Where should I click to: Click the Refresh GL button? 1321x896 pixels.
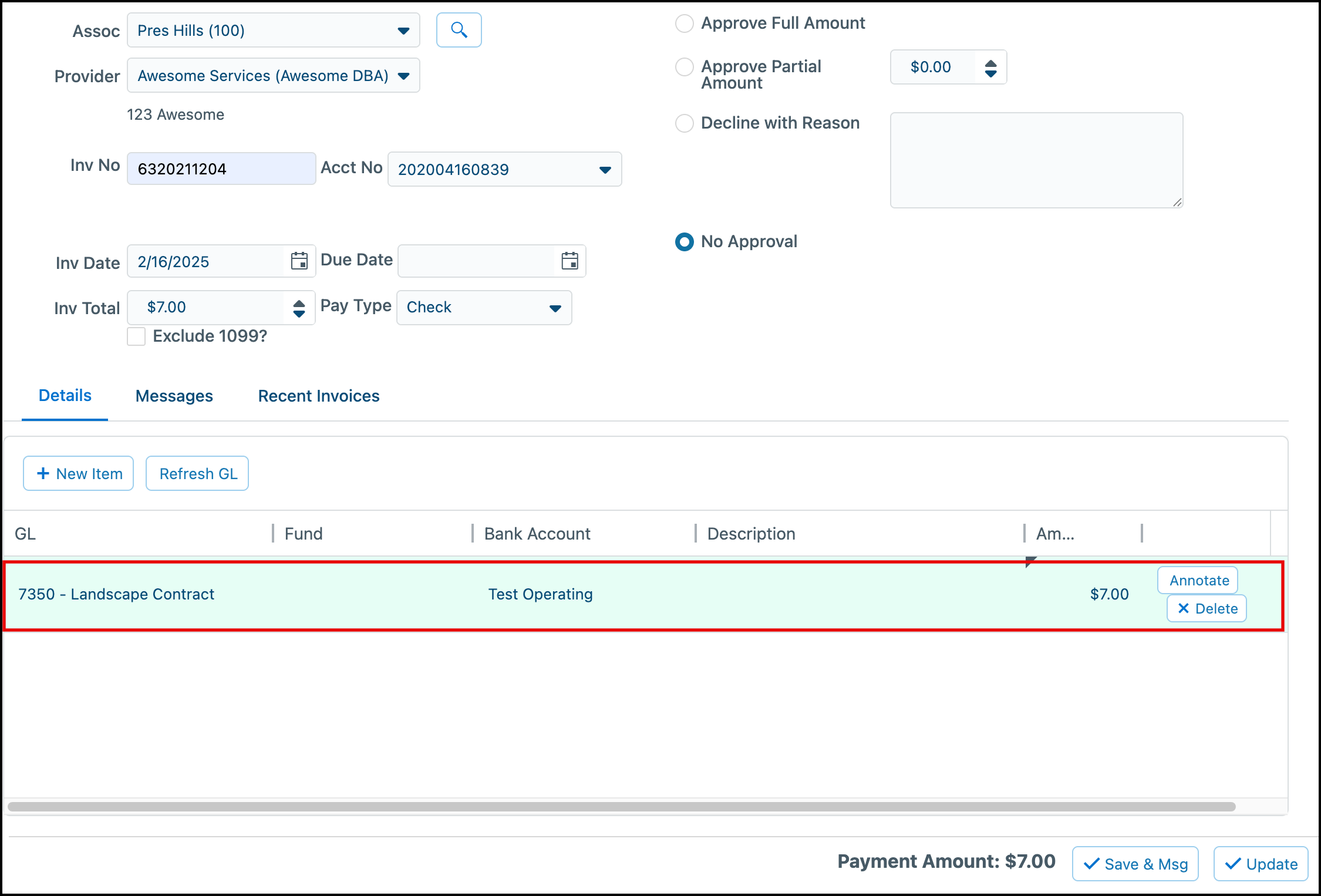pos(197,473)
